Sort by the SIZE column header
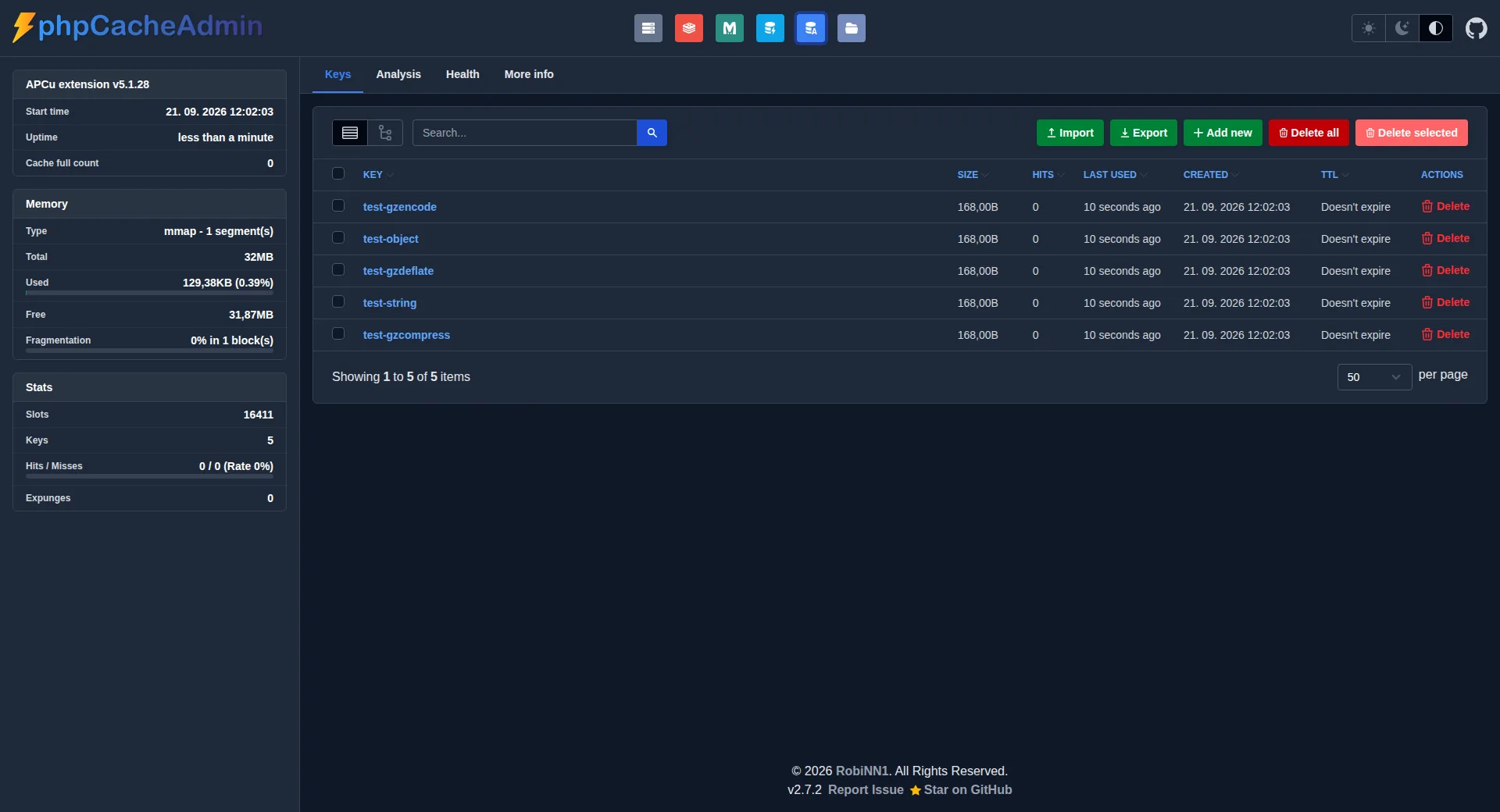 (x=973, y=175)
